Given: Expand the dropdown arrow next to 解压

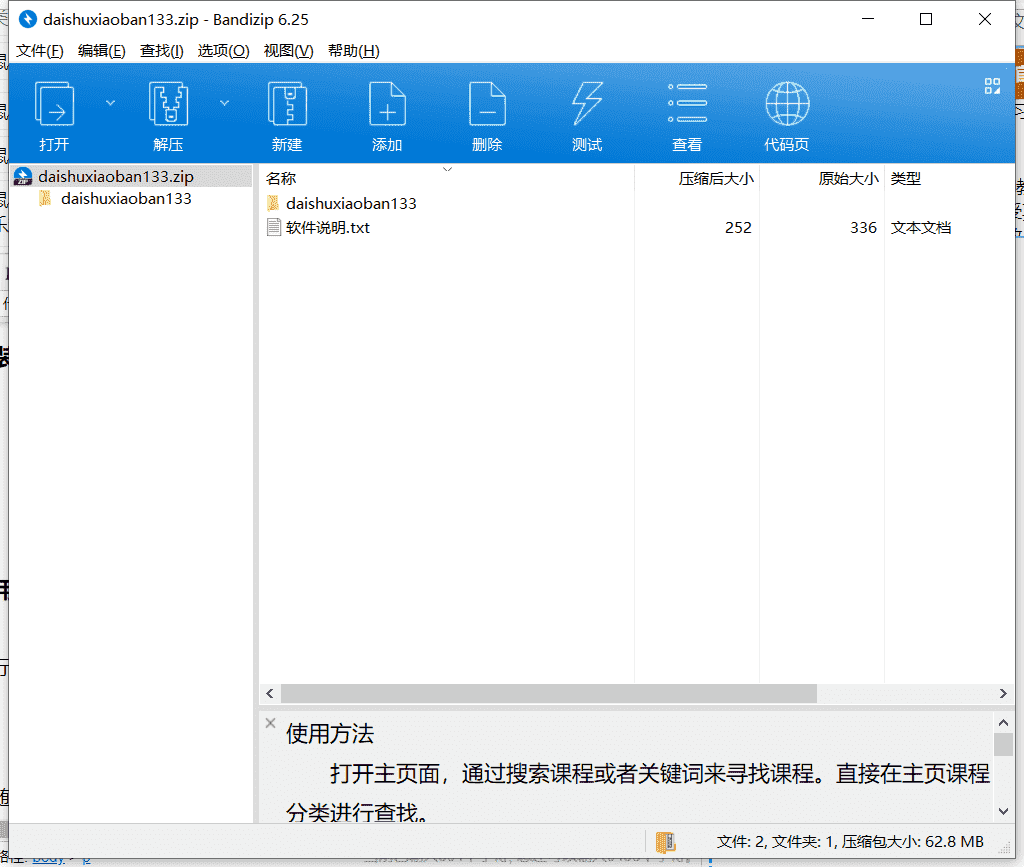Looking at the screenshot, I should [x=224, y=102].
